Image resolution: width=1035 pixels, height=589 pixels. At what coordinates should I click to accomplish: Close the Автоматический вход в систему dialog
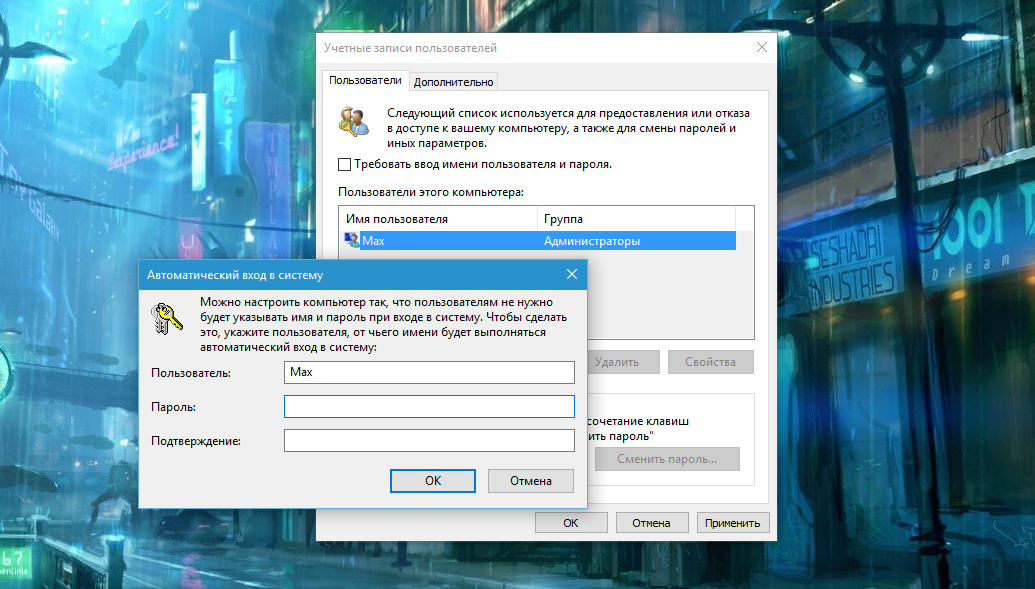pyautogui.click(x=571, y=274)
